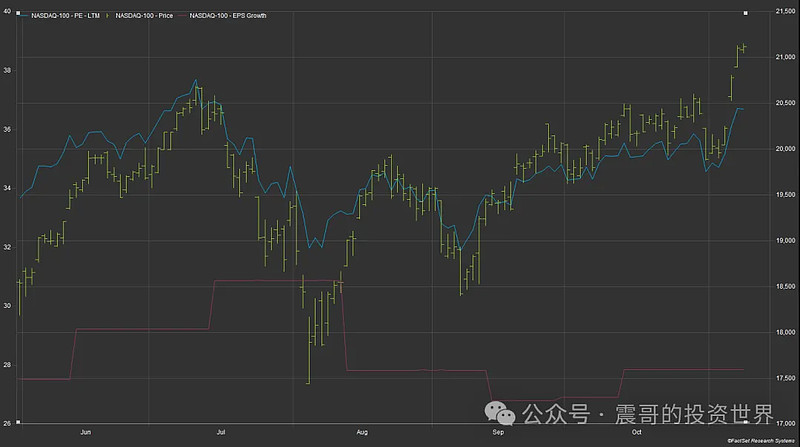Click the 19,500 value on the right axis
800x447 pixels.
(x=785, y=195)
